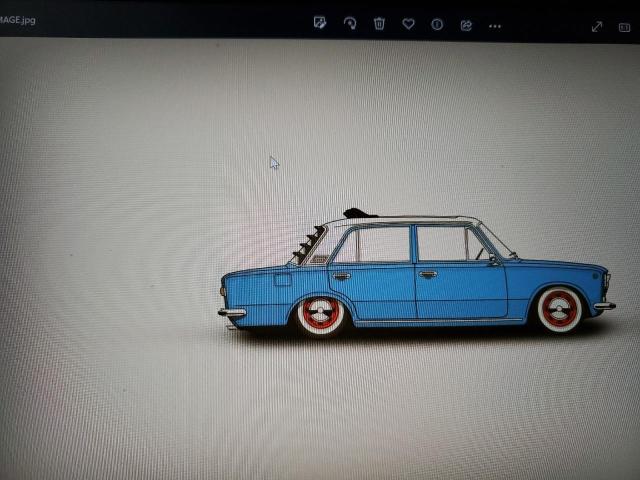Viewport: 640px width, 480px height.
Task: Click the car's front red wheel
Action: click(x=559, y=309)
